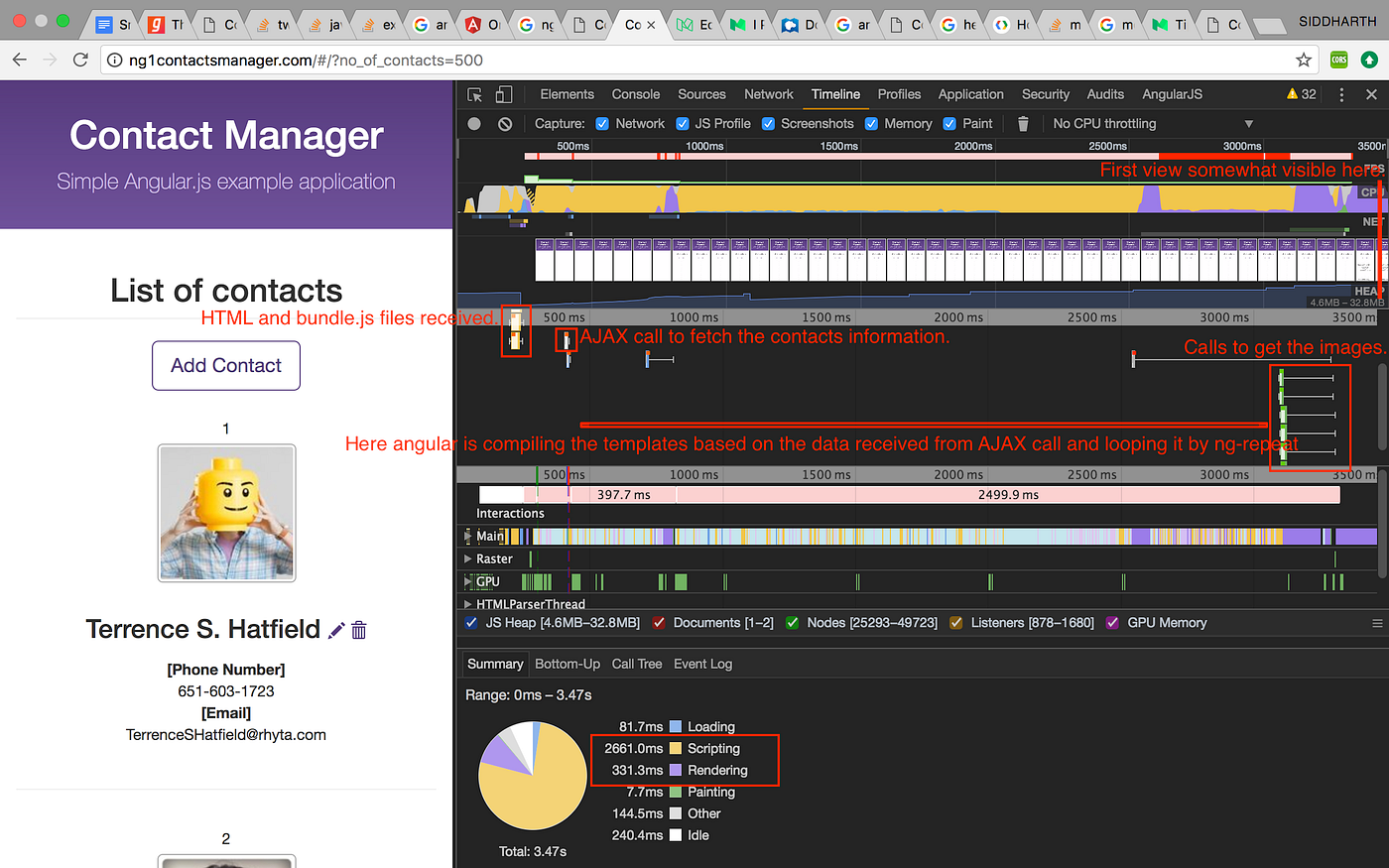This screenshot has height=868, width=1389.
Task: Select the Bottom-Up view
Action: point(568,664)
